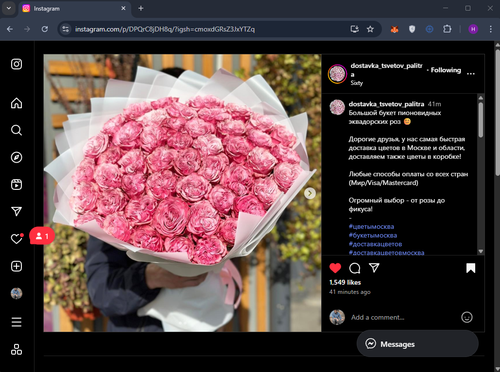
Task: Reload the Instagram page
Action: tap(45, 29)
